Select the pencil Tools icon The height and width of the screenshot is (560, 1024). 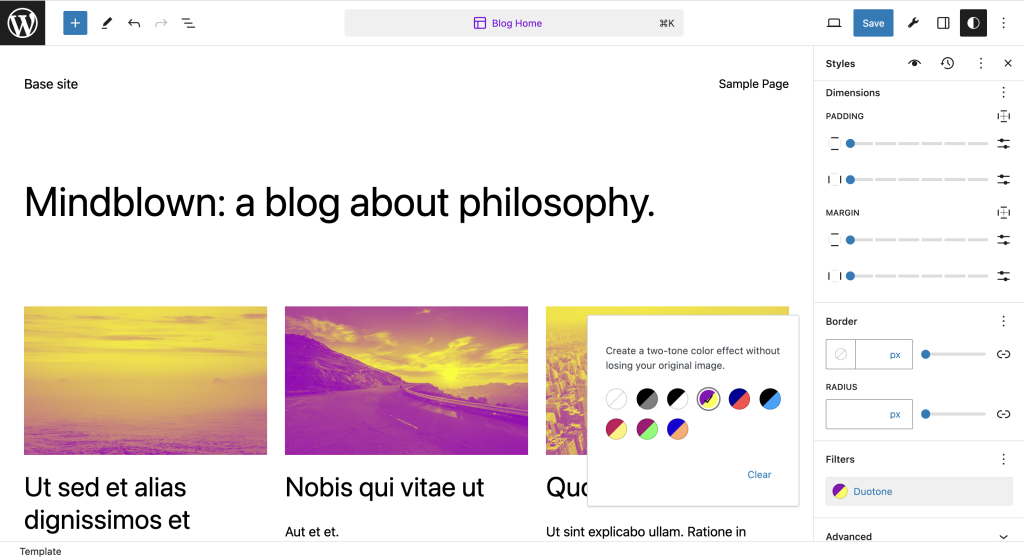coord(107,23)
